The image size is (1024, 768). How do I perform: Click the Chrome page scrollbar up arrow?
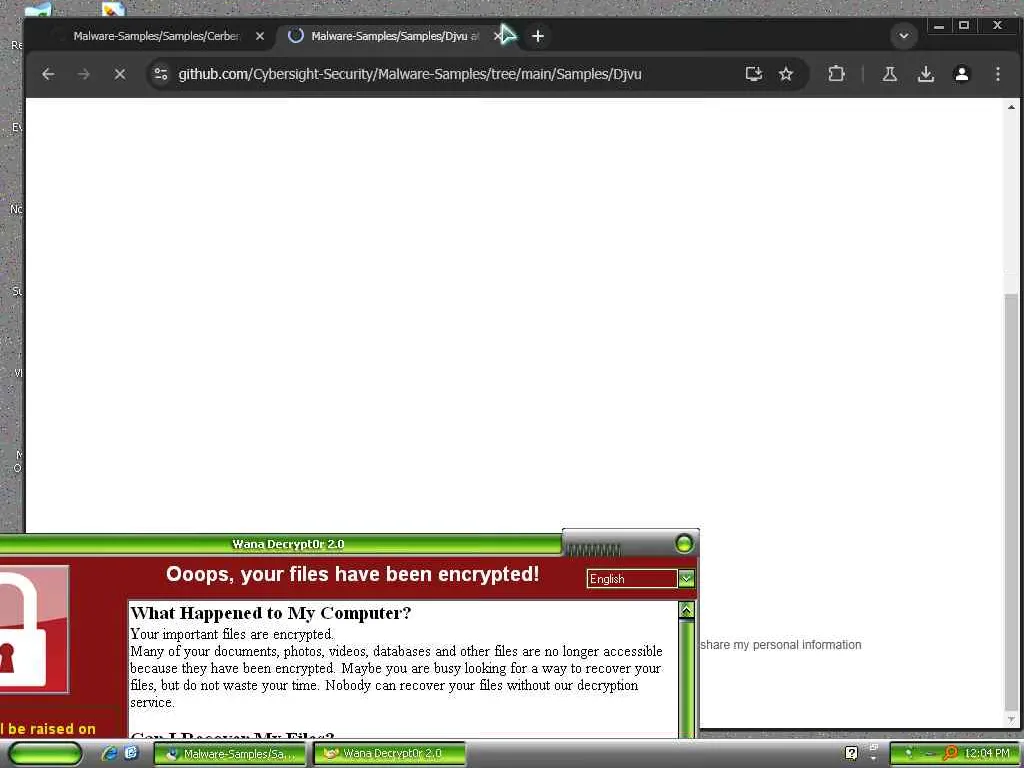(1011, 107)
